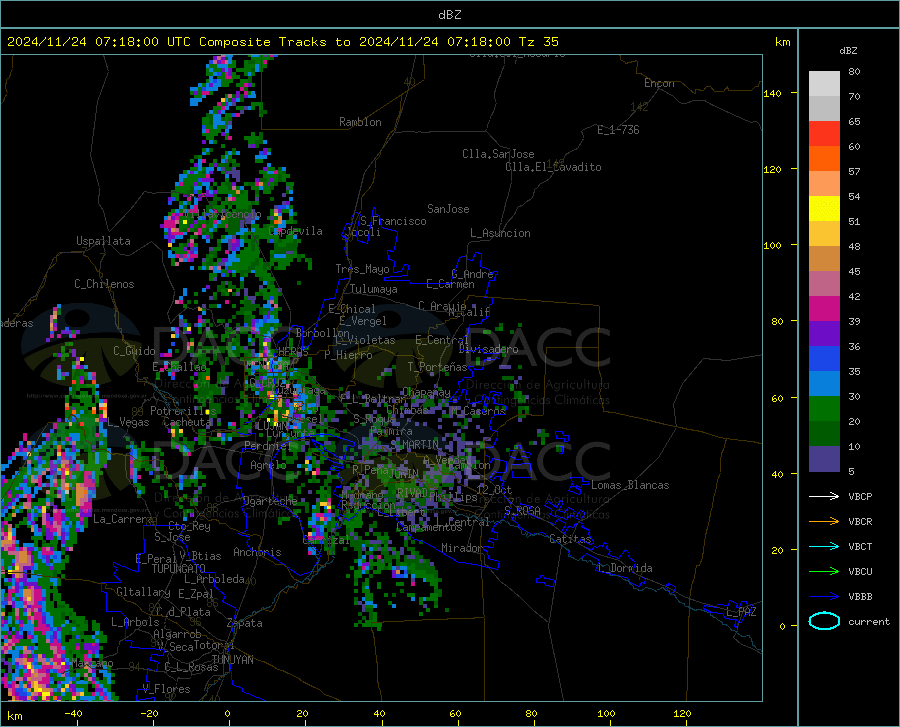900x727 pixels.
Task: Click the red 60 dBZ legend swatch
Action: [x=824, y=134]
